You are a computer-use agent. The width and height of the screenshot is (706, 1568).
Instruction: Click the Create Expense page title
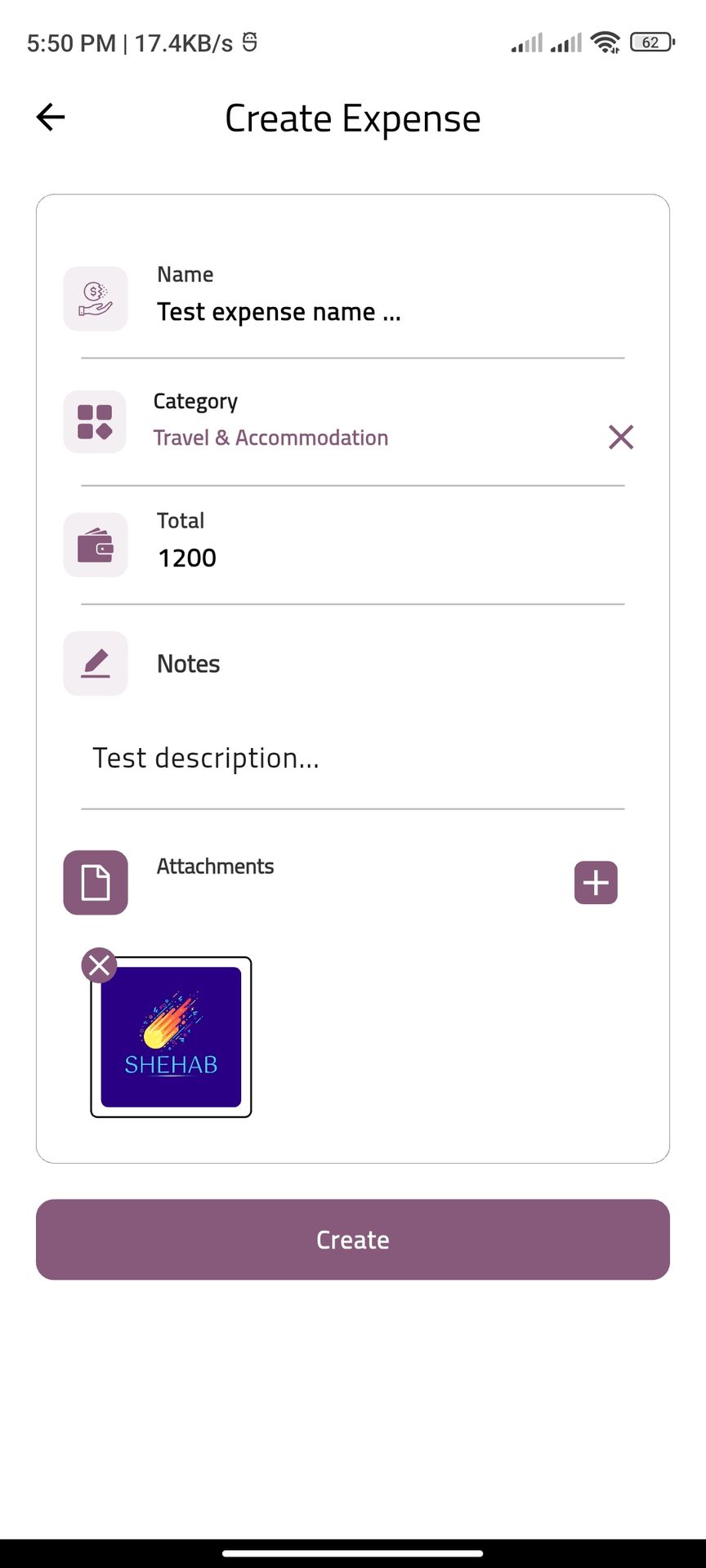352,118
